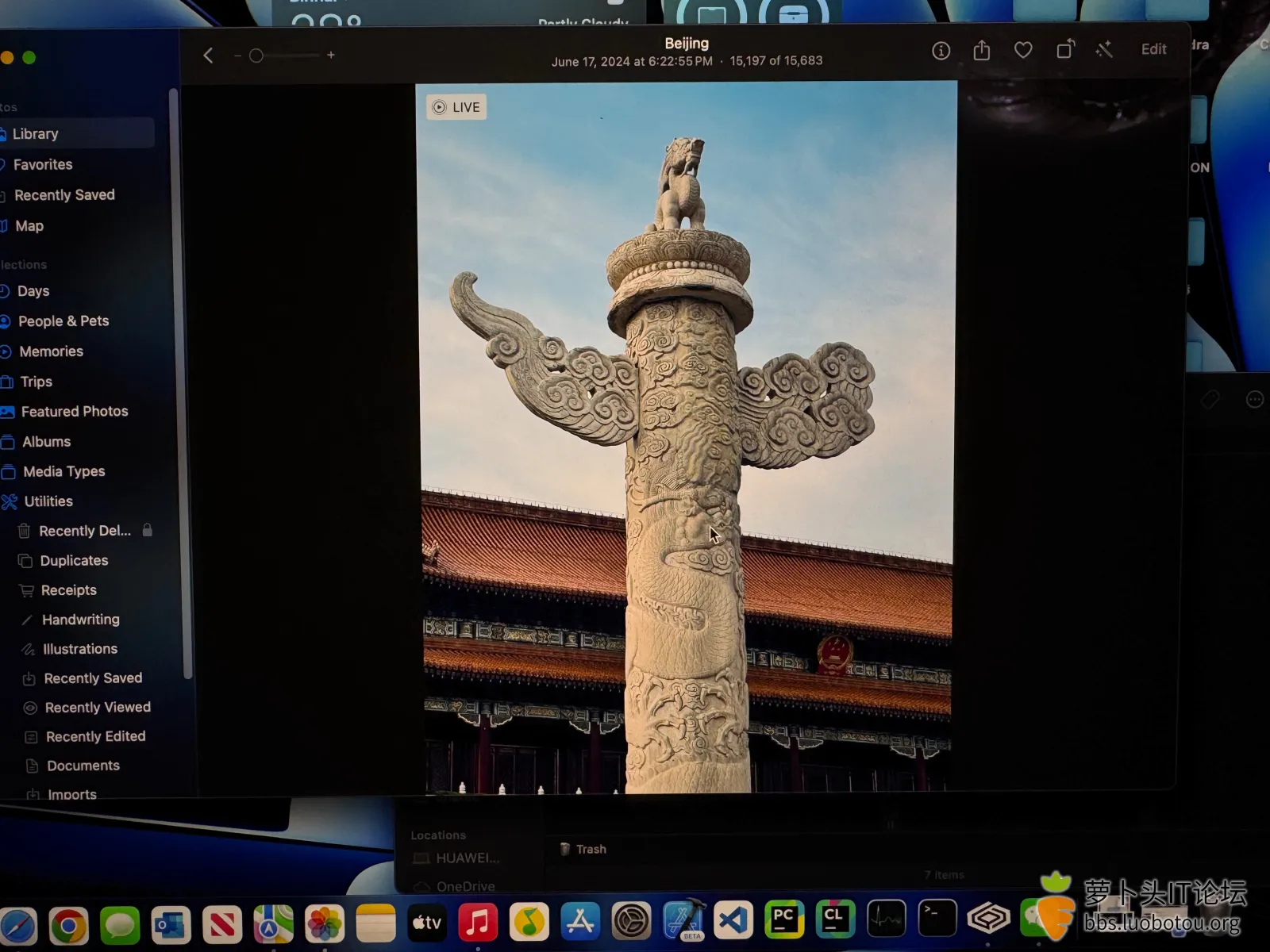
Task: Zoom in with the plus sign
Action: pyautogui.click(x=331, y=55)
